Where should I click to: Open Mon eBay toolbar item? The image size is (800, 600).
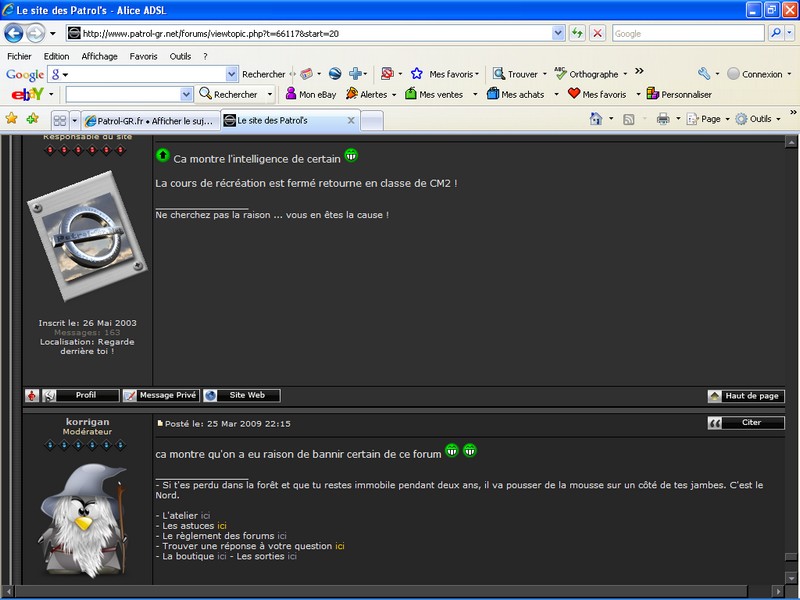[311, 94]
